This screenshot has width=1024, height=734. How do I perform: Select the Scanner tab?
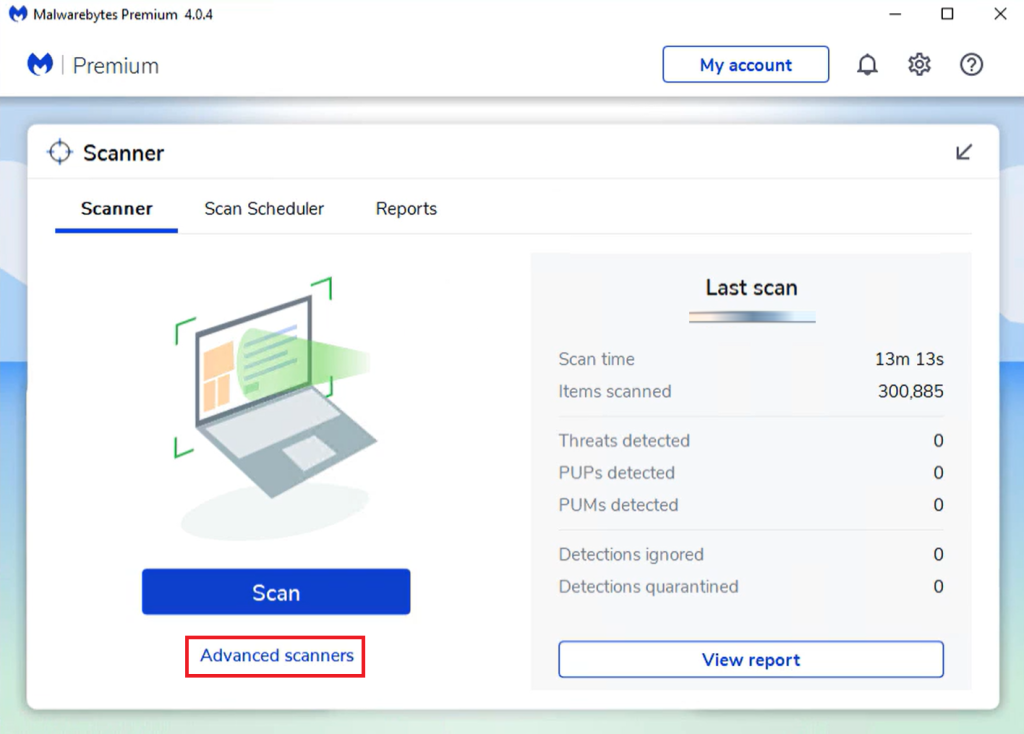pos(115,209)
